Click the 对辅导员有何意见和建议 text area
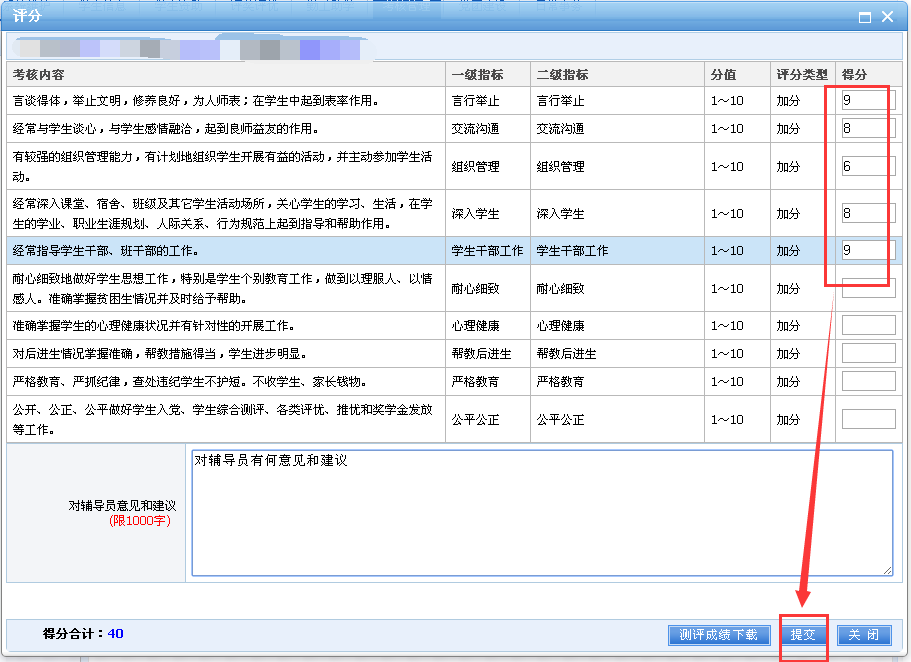Image resolution: width=911 pixels, height=662 pixels. [x=541, y=512]
